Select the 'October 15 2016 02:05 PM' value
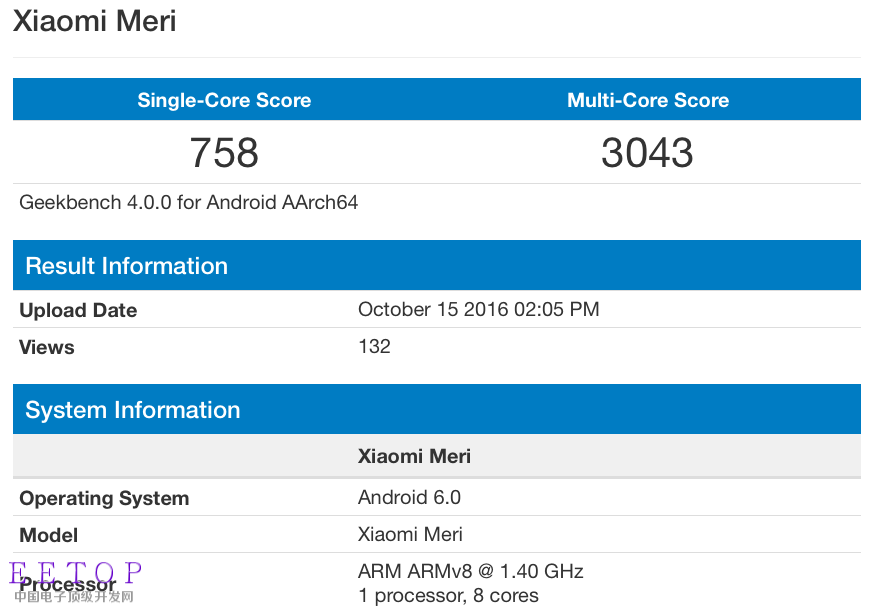 (x=479, y=309)
